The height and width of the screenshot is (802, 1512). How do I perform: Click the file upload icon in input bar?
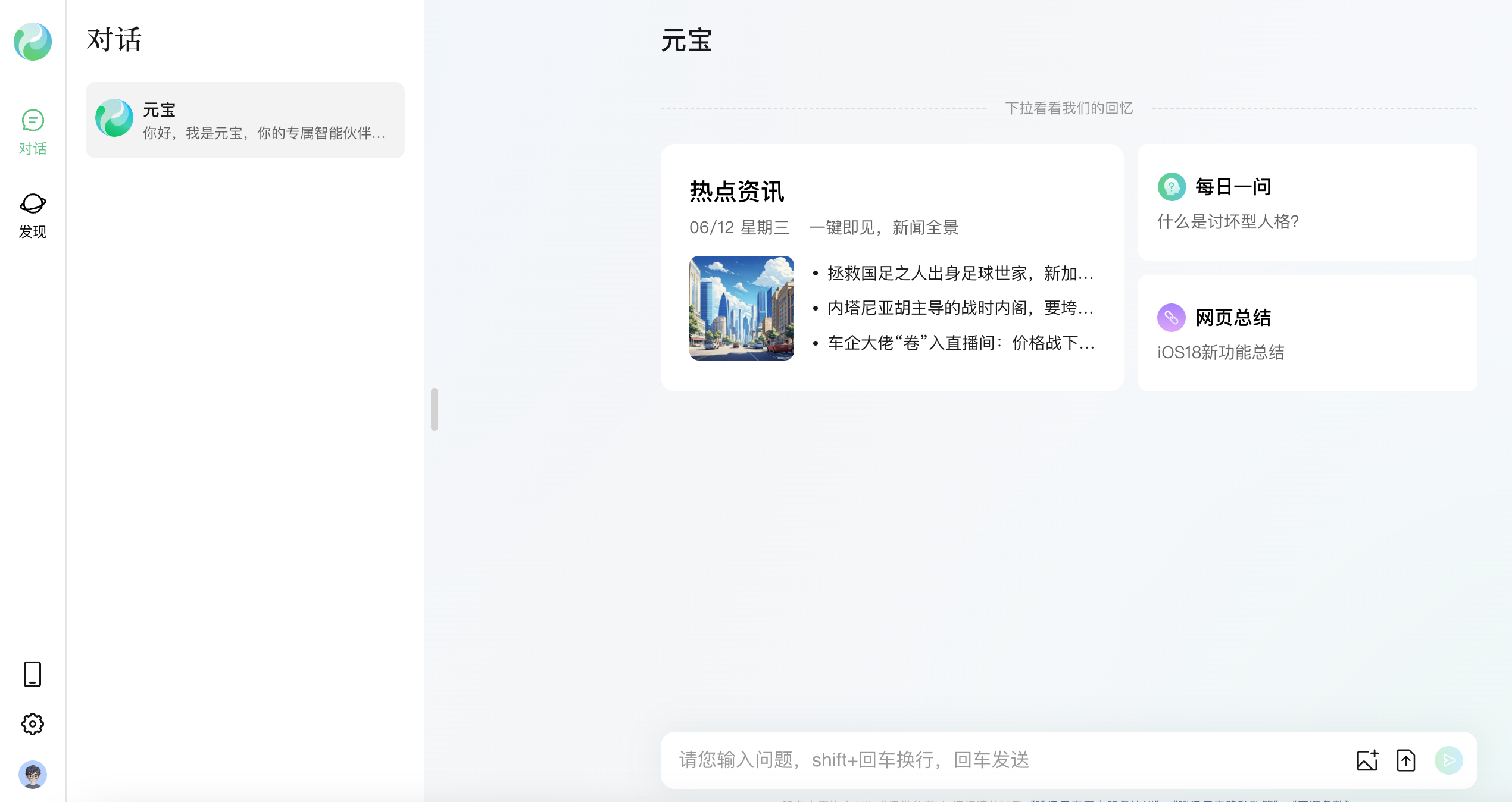pos(1406,760)
